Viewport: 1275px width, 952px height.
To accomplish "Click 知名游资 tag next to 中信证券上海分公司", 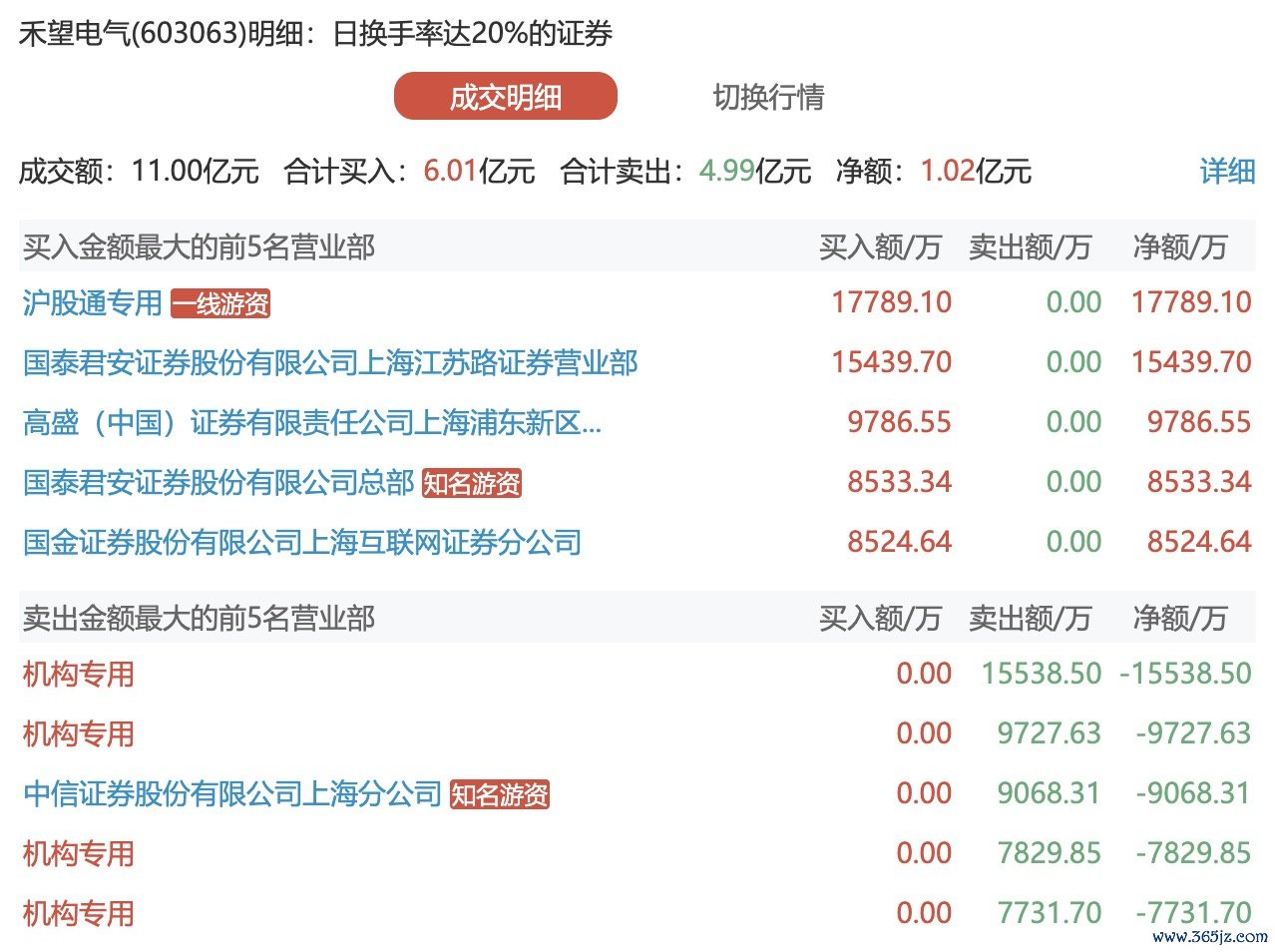I will point(500,794).
